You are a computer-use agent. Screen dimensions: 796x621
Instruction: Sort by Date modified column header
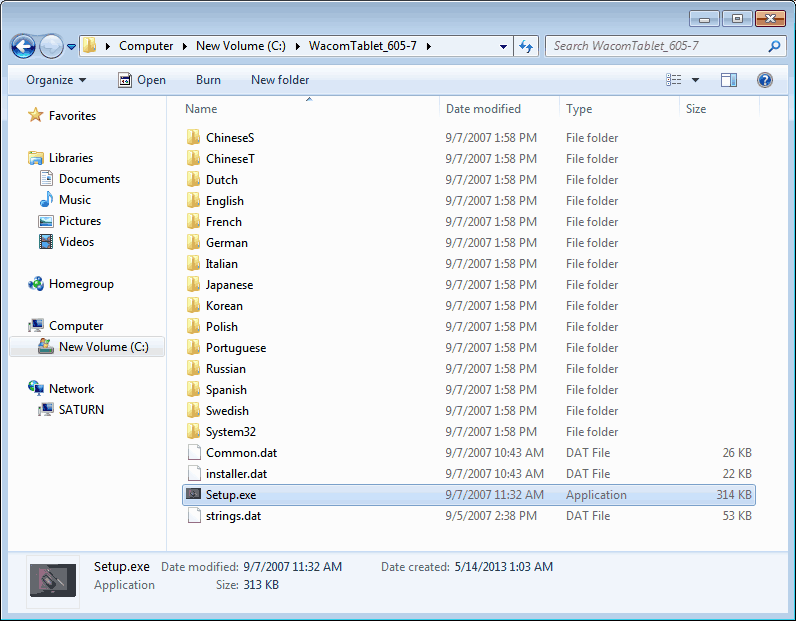500,109
